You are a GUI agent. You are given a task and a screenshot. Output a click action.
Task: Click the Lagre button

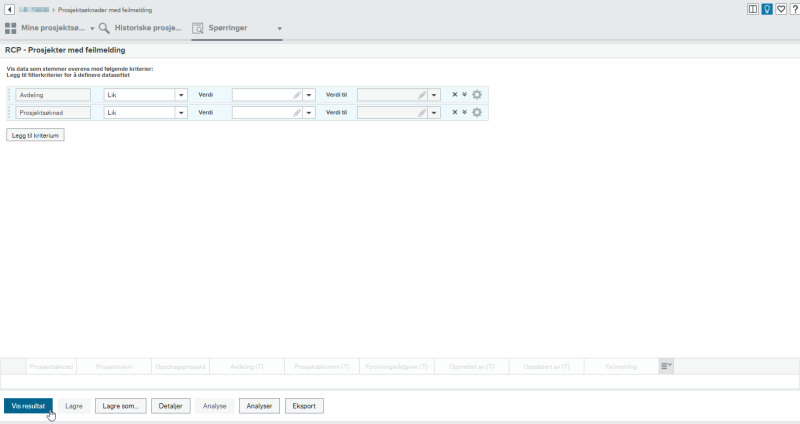[73, 406]
